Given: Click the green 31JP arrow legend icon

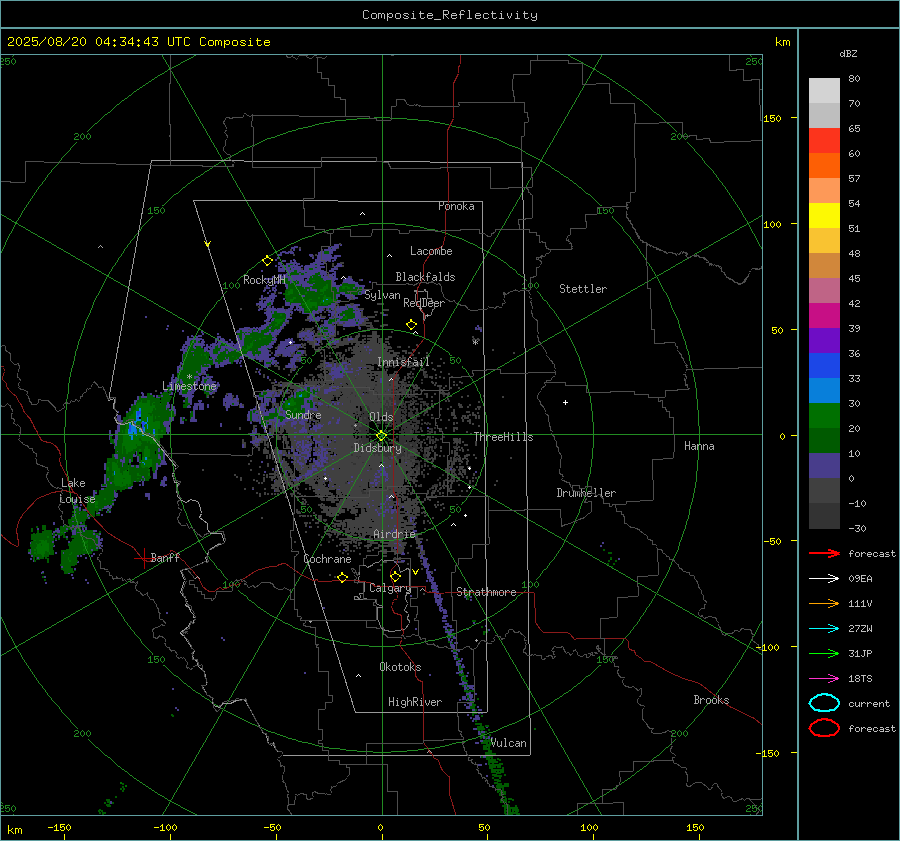Looking at the screenshot, I should click(824, 653).
